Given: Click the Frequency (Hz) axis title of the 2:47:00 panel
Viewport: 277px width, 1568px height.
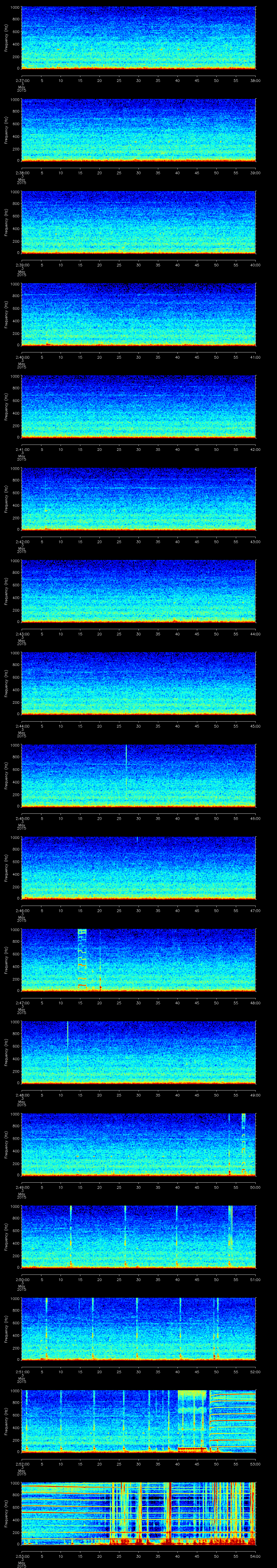Looking at the screenshot, I should coord(6,960).
